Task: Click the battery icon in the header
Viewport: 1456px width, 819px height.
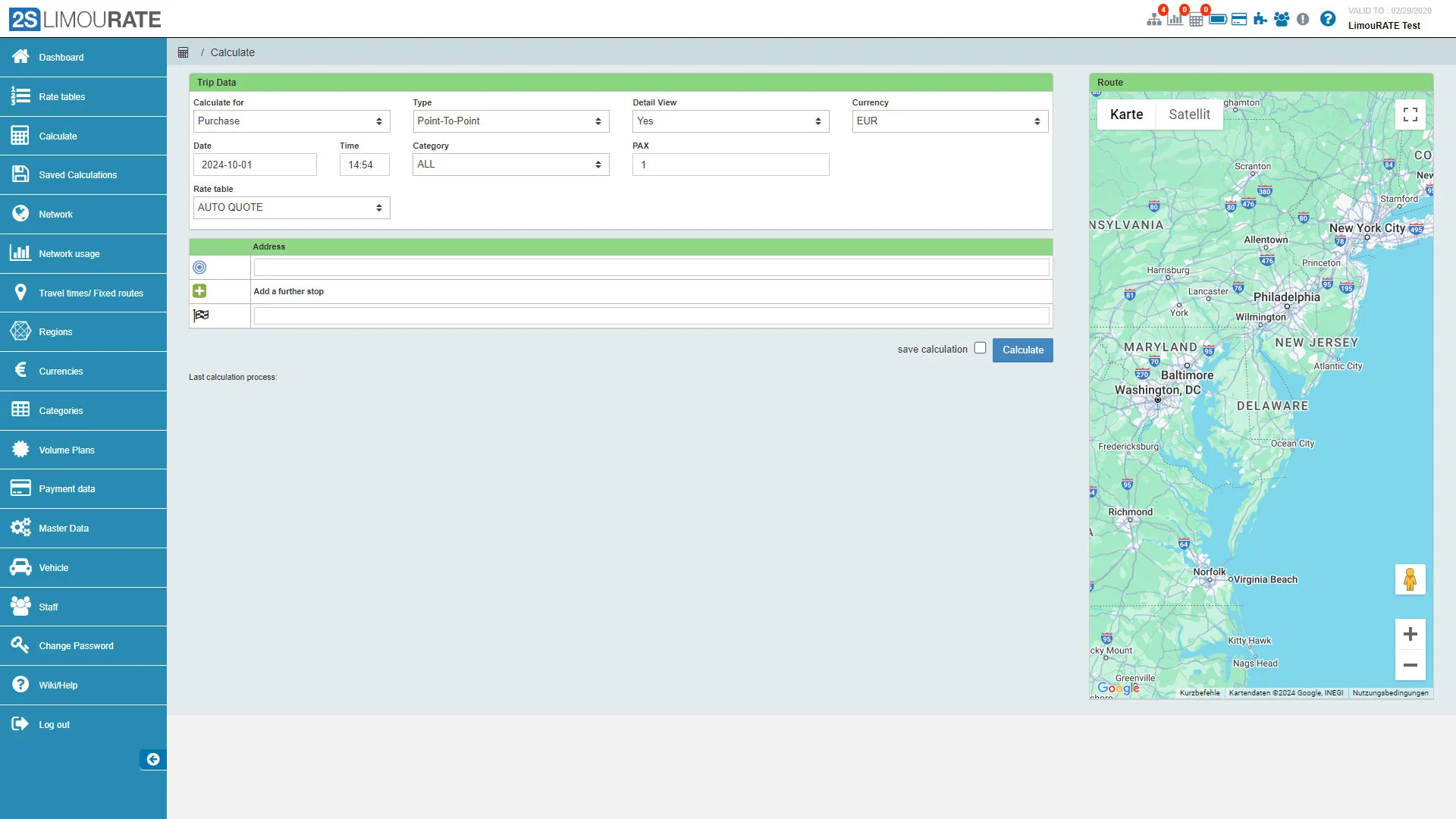Action: click(x=1219, y=19)
